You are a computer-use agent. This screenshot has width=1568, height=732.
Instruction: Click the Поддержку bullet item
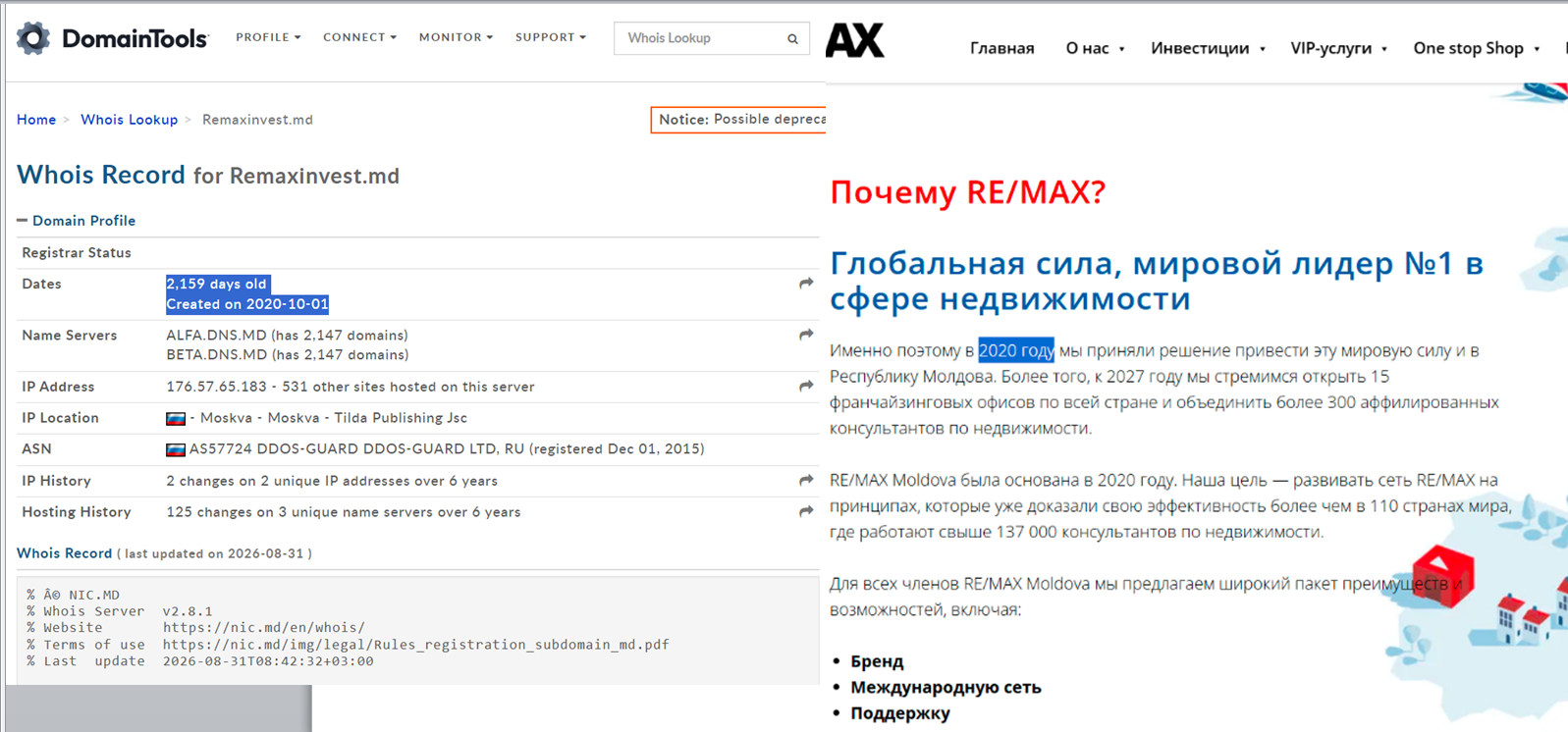click(x=900, y=713)
